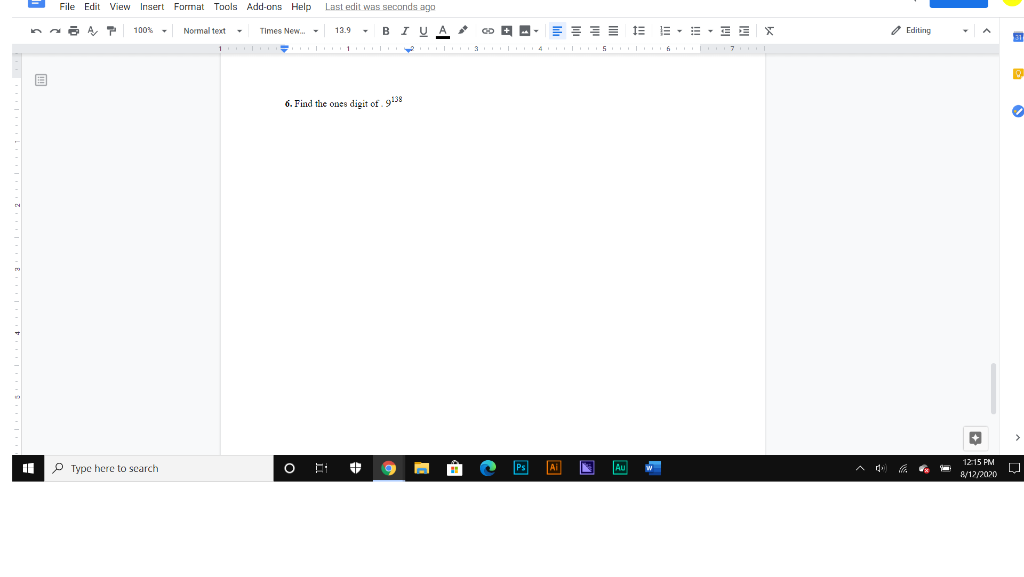The height and width of the screenshot is (577, 1024).
Task: Add a comment
Action: coord(505,30)
